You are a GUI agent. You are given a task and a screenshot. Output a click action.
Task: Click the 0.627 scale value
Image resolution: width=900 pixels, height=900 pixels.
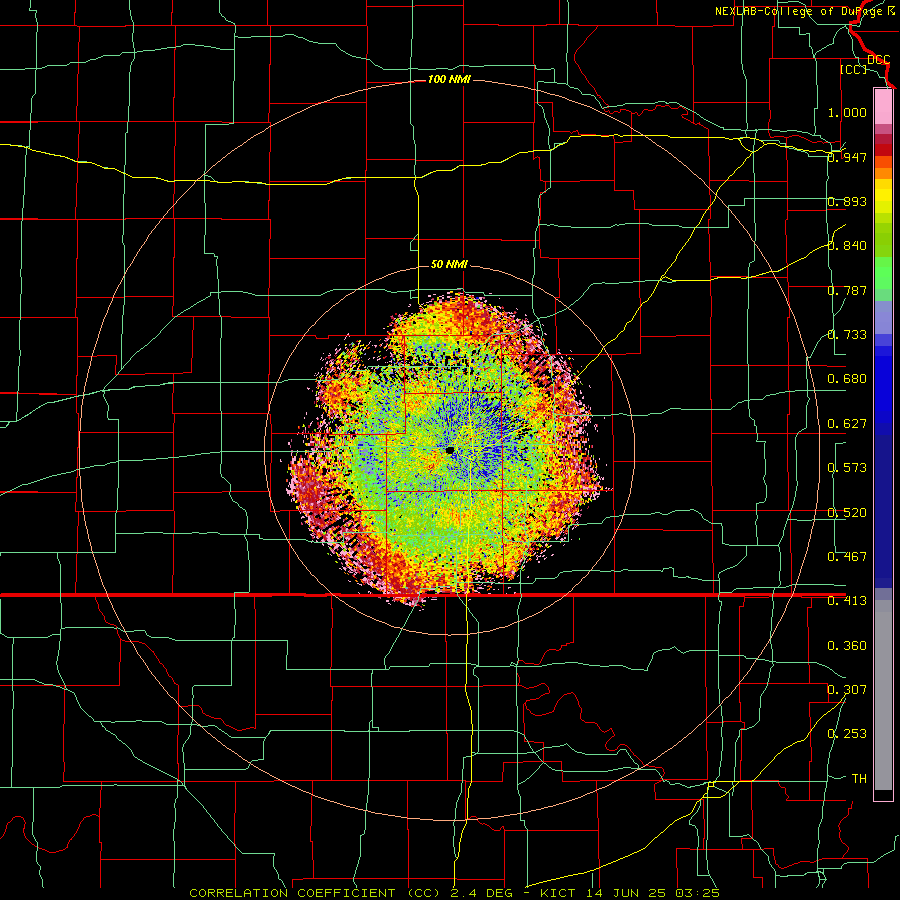click(847, 424)
